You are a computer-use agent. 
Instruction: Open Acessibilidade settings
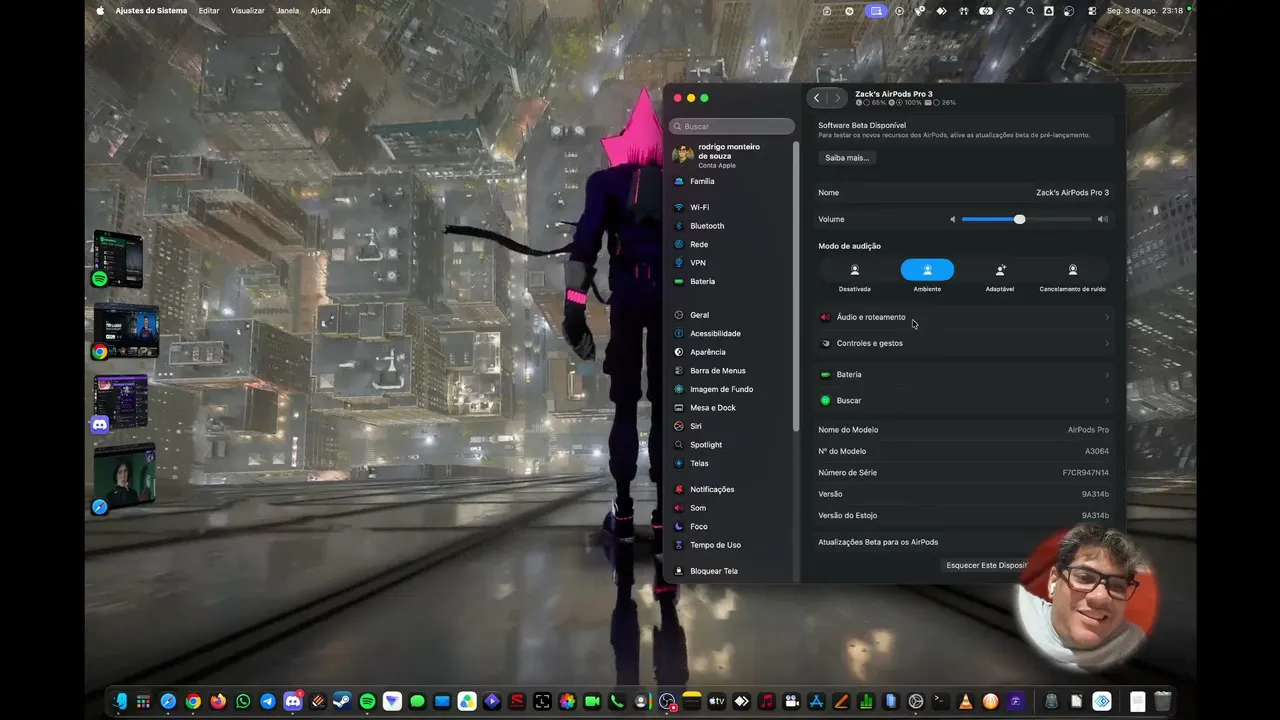click(732, 333)
